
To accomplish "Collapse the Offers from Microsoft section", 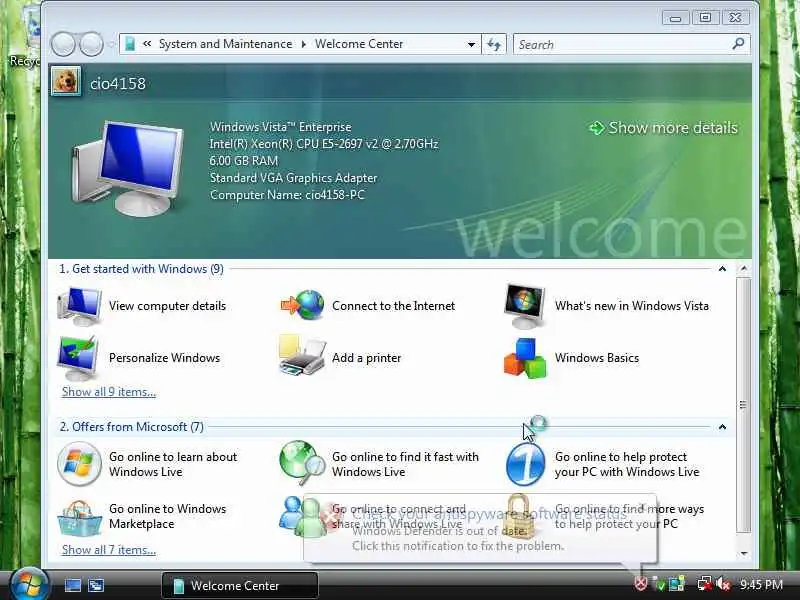I will pyautogui.click(x=722, y=427).
